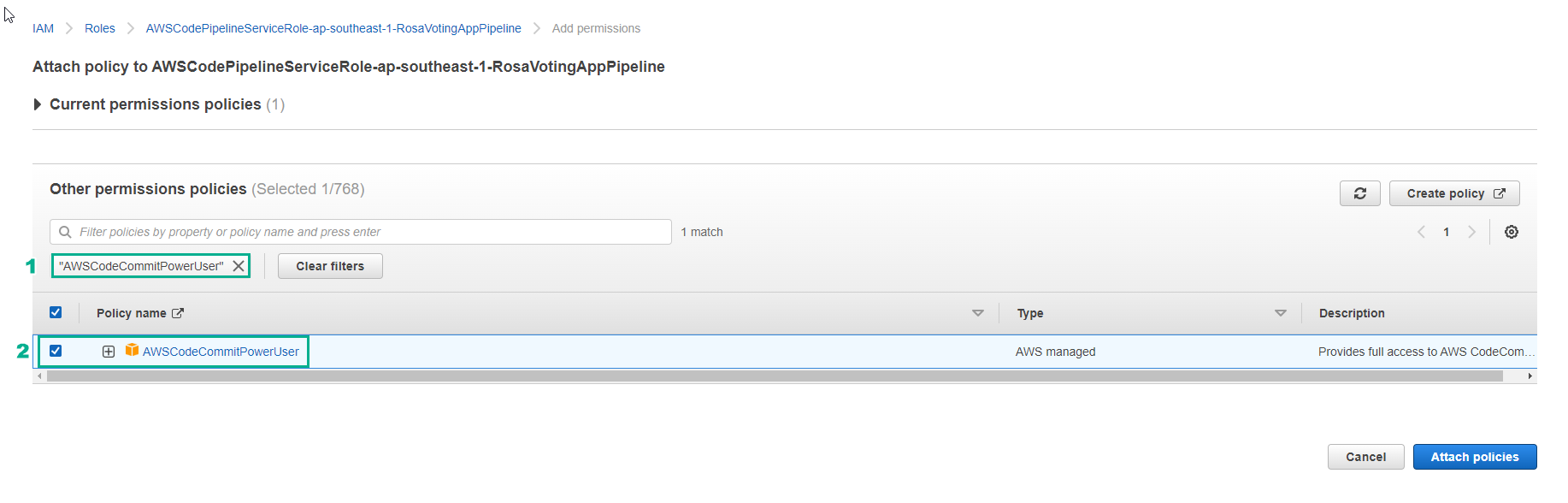Navigate to IAM breadcrumb

tap(43, 28)
